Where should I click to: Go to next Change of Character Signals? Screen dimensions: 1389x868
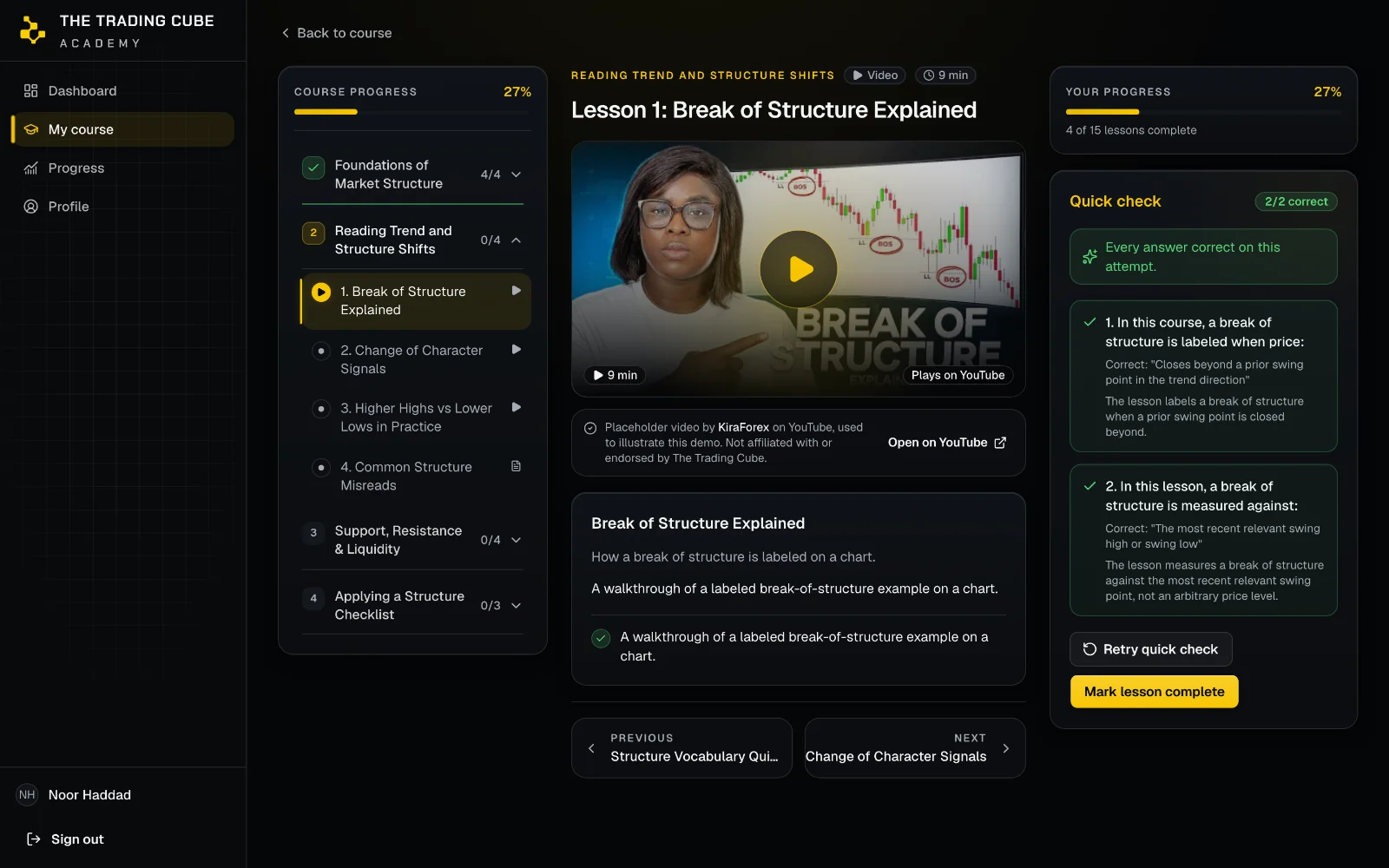click(x=915, y=748)
